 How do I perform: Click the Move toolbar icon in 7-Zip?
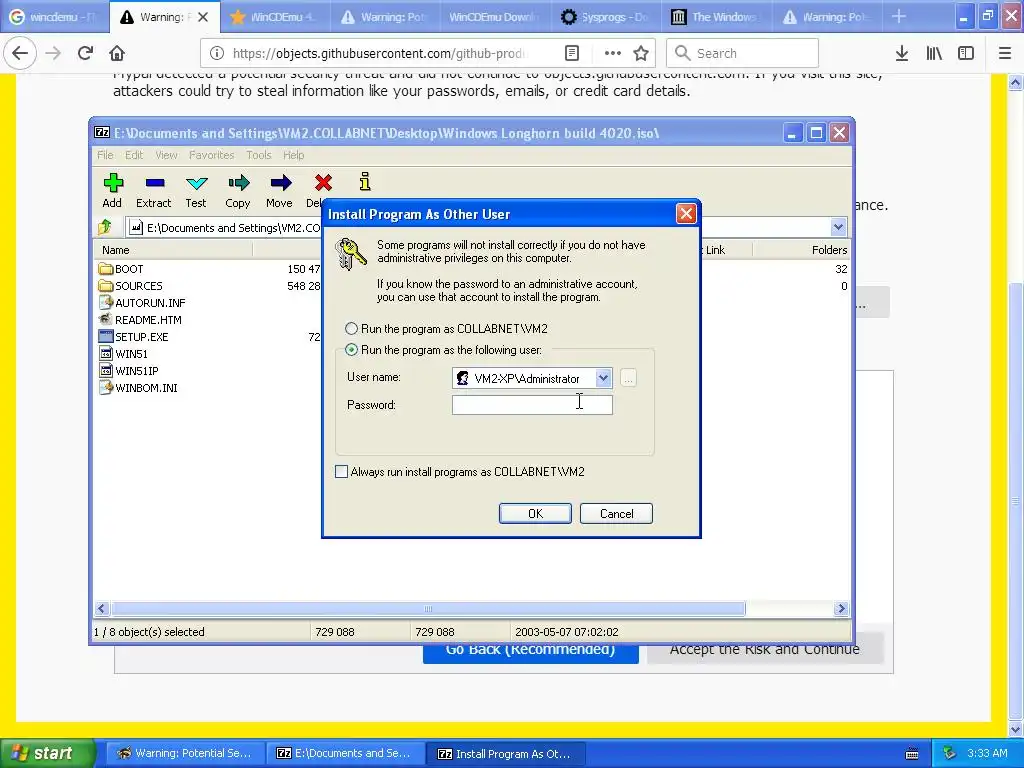[x=280, y=183]
